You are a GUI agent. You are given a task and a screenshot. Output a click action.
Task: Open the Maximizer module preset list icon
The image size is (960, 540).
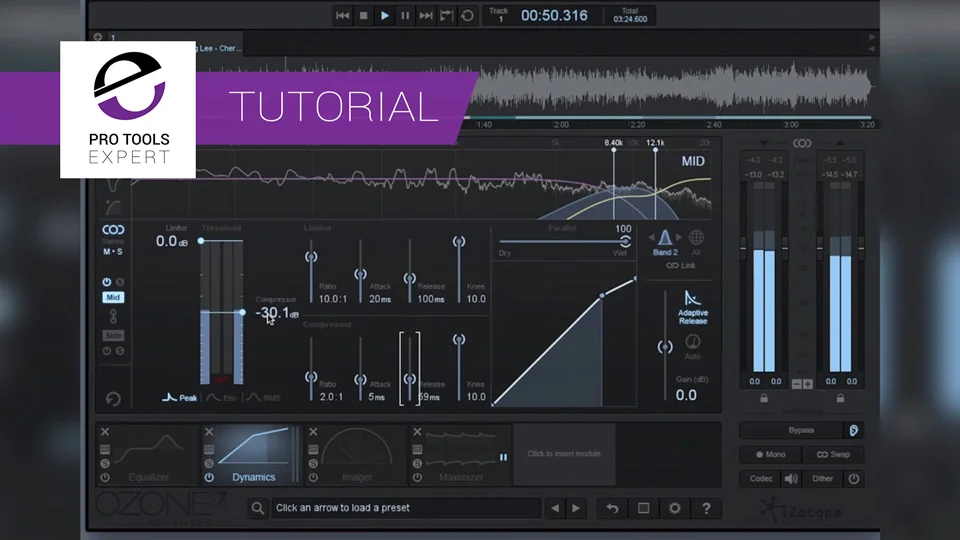click(418, 449)
